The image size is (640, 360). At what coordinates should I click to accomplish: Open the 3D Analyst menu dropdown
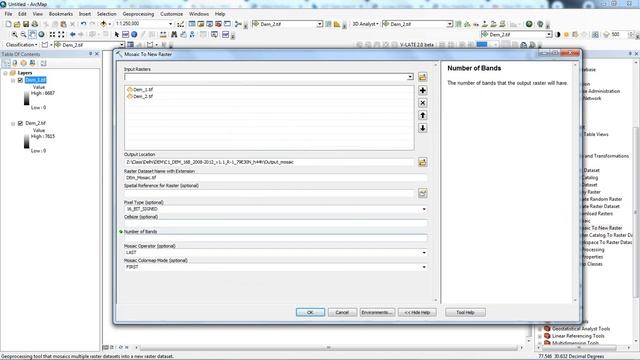tap(365, 24)
